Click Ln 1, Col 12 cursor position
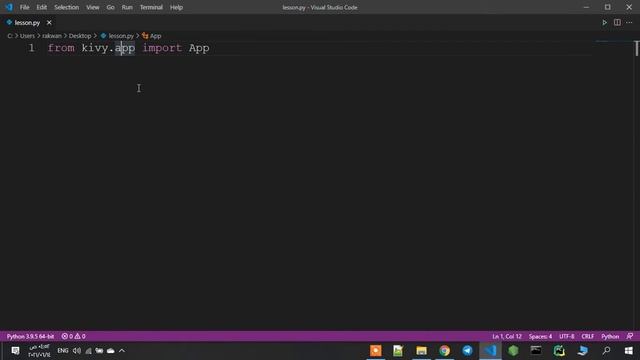This screenshot has width=640, height=360. (x=507, y=336)
